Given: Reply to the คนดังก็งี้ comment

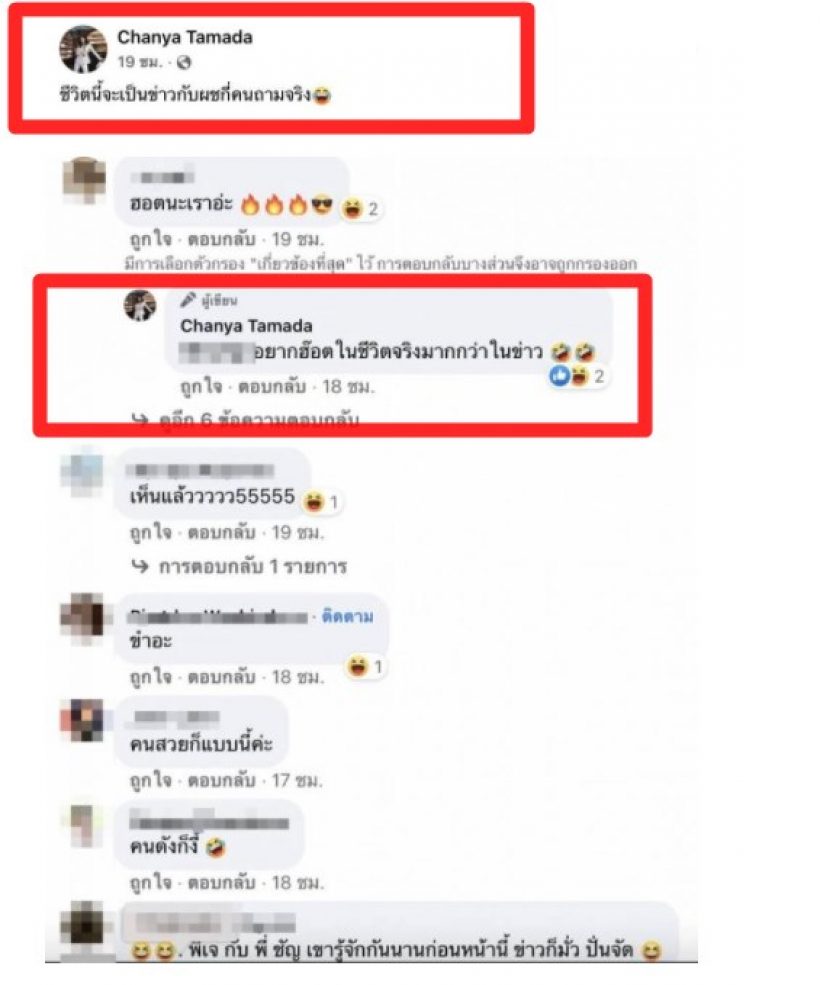Looking at the screenshot, I should (221, 883).
